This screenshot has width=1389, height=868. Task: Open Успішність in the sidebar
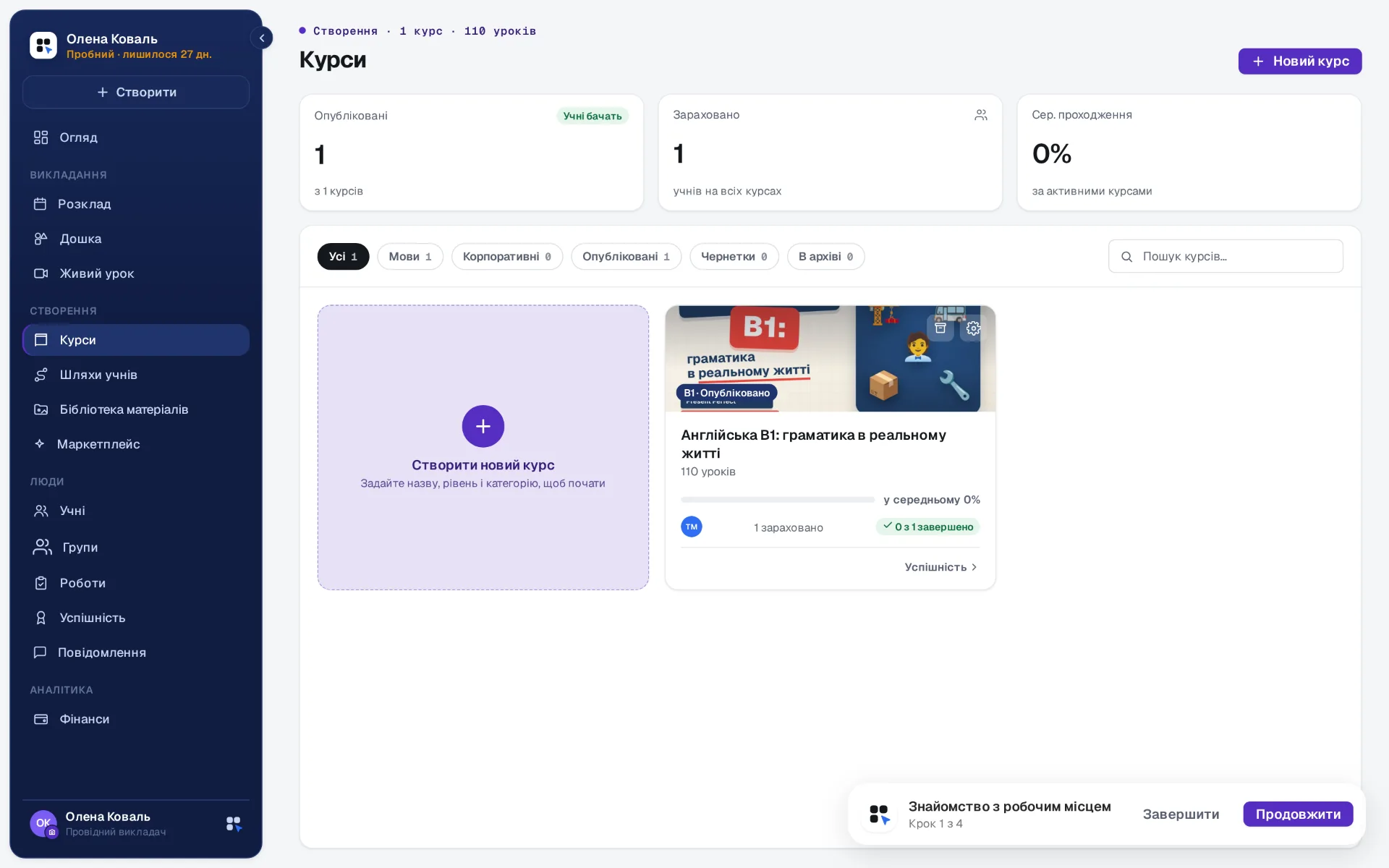point(136,618)
